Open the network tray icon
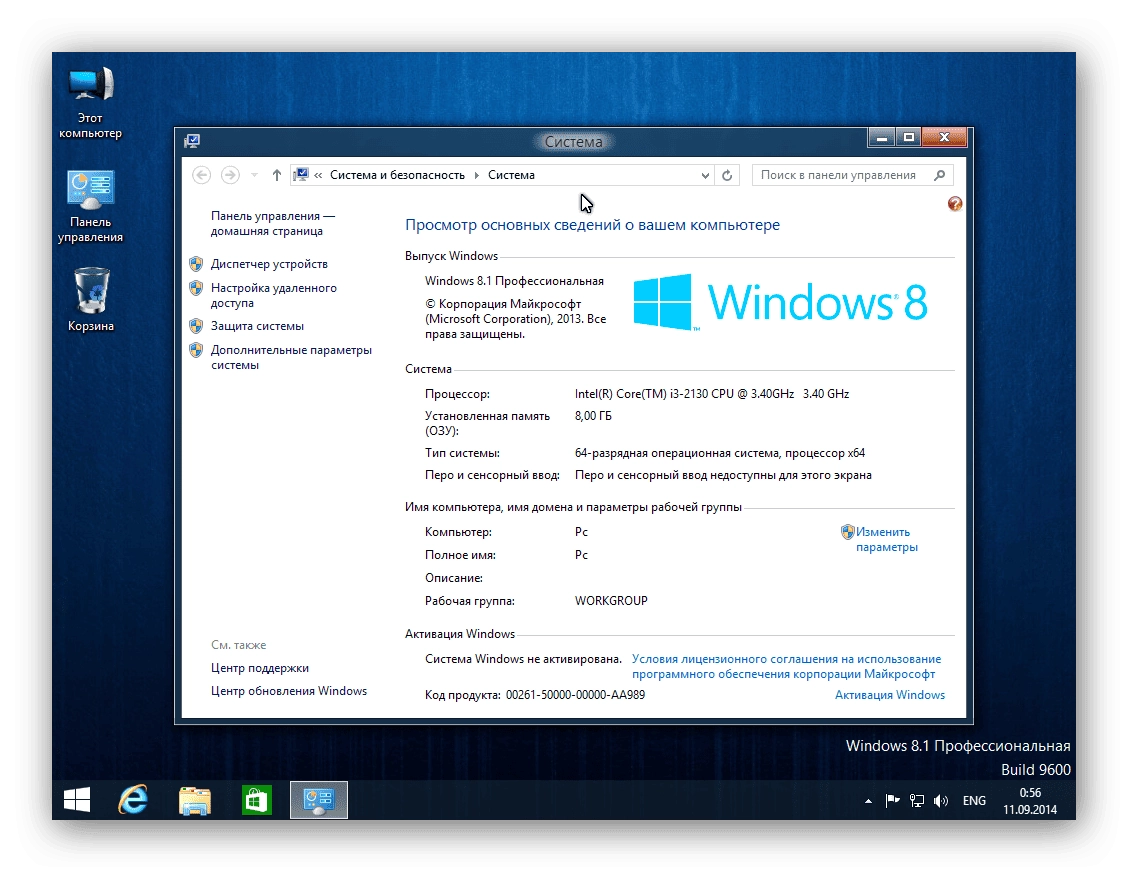Screen dimensions: 1128x872 pyautogui.click(x=916, y=800)
